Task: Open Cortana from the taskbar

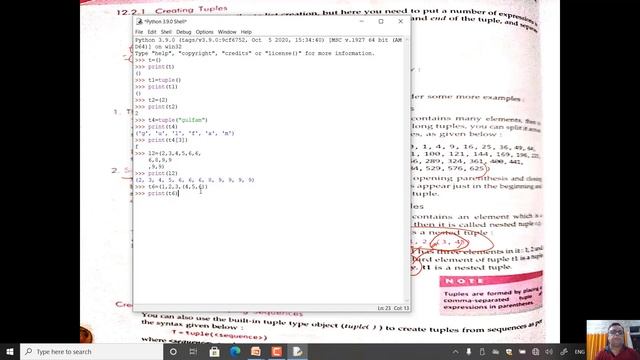Action: click(173, 351)
